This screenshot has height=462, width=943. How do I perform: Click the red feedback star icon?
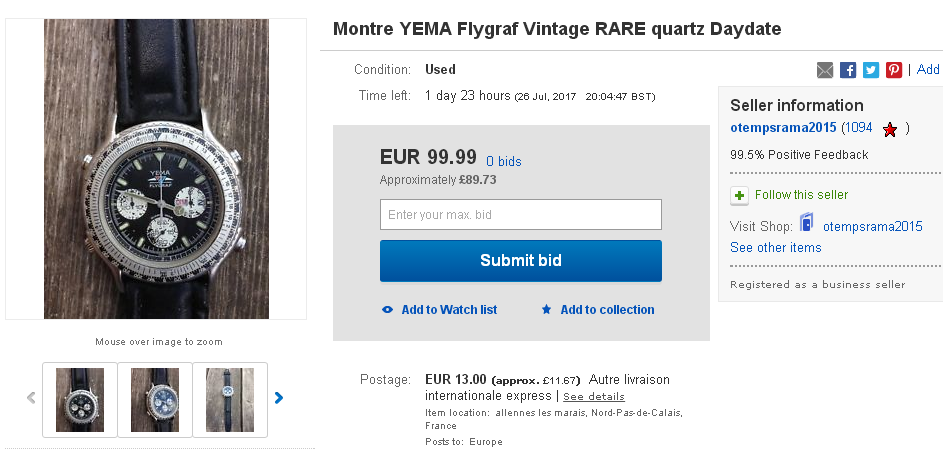[x=890, y=129]
